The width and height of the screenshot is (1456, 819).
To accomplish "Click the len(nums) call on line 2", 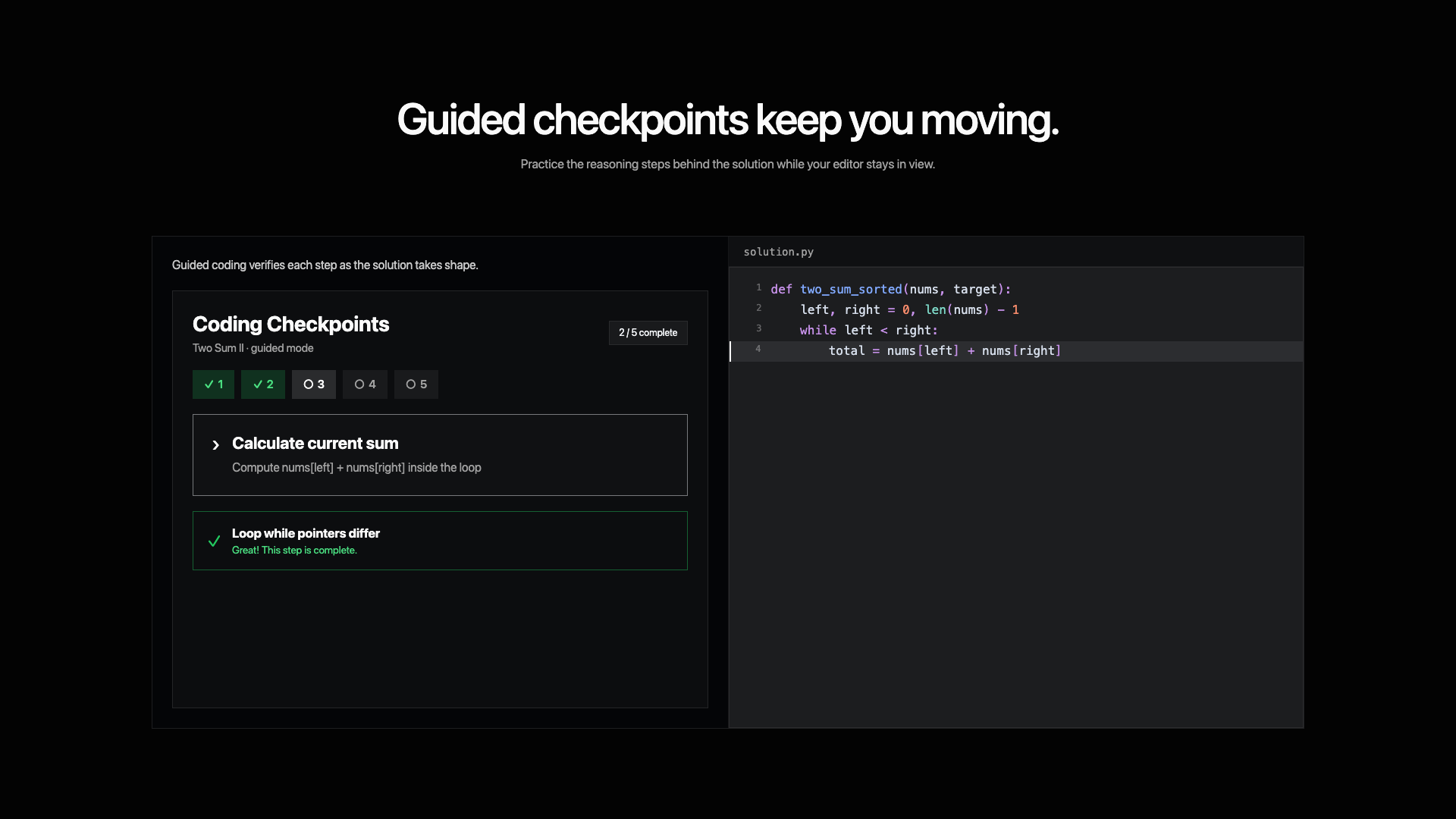I will point(956,310).
